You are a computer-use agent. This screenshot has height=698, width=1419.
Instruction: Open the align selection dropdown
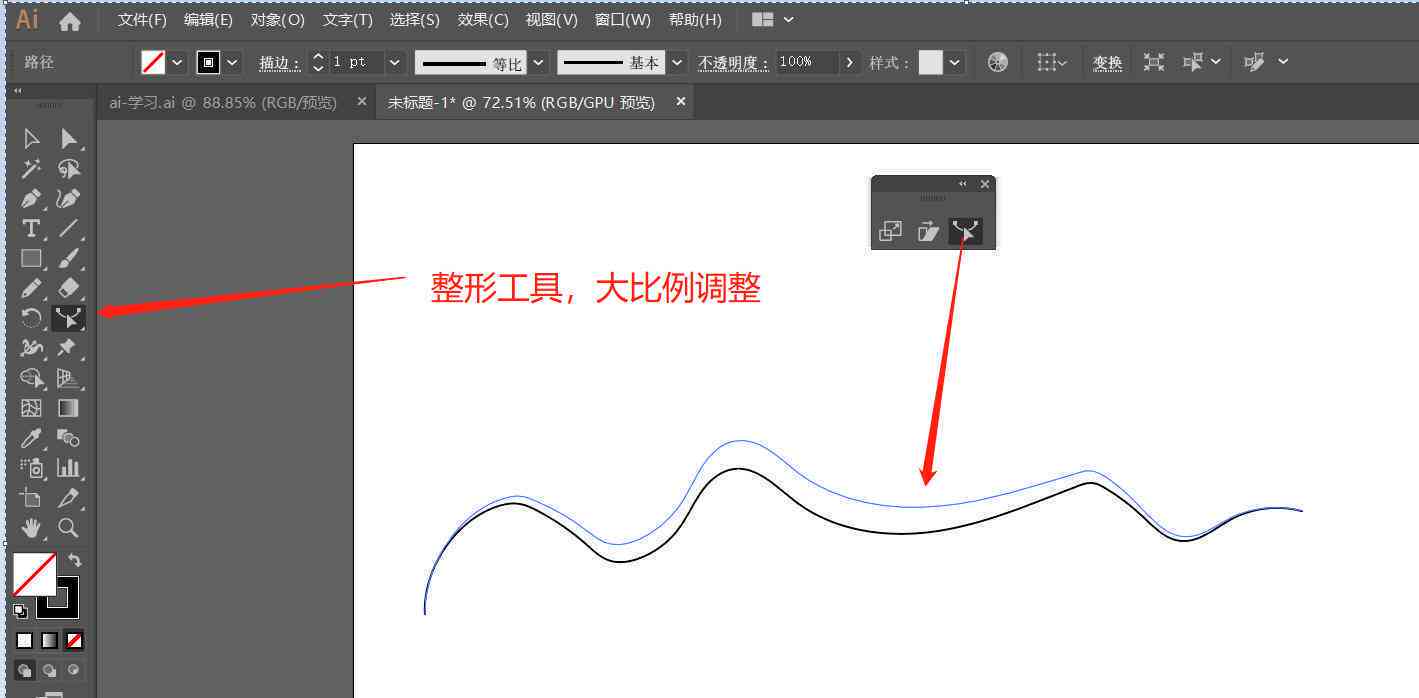pos(1051,62)
